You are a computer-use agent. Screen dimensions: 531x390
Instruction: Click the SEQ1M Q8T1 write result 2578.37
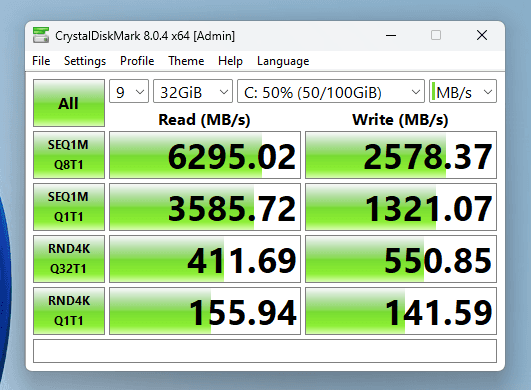coord(401,155)
